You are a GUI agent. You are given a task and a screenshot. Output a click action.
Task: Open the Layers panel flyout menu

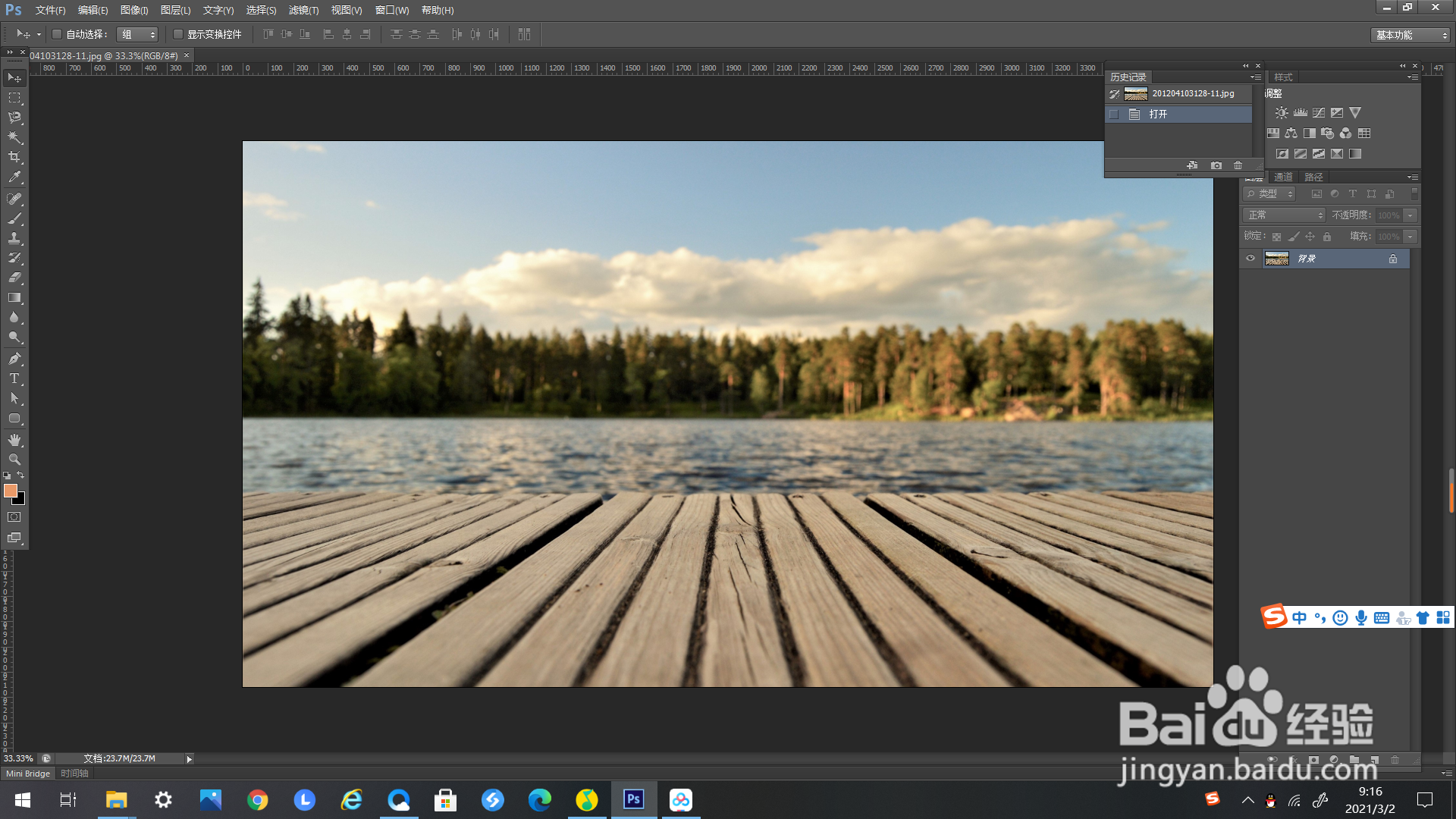pyautogui.click(x=1412, y=177)
